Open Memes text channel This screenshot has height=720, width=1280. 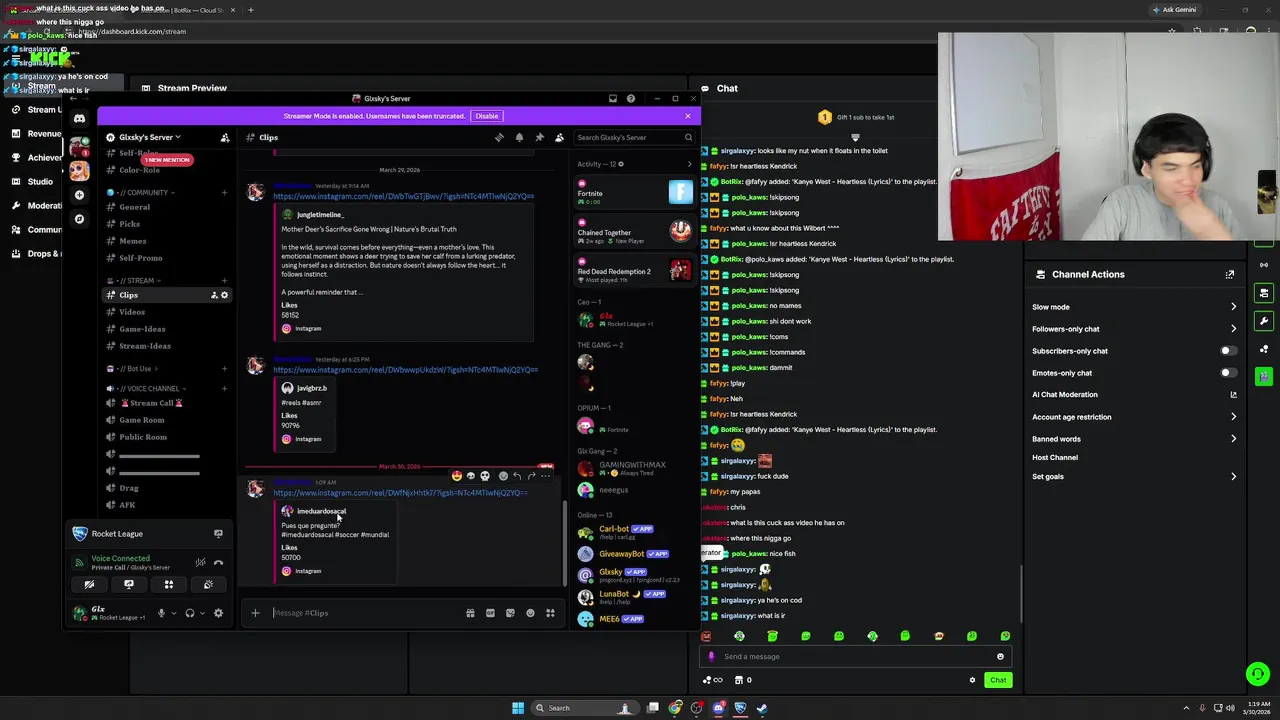pos(132,241)
